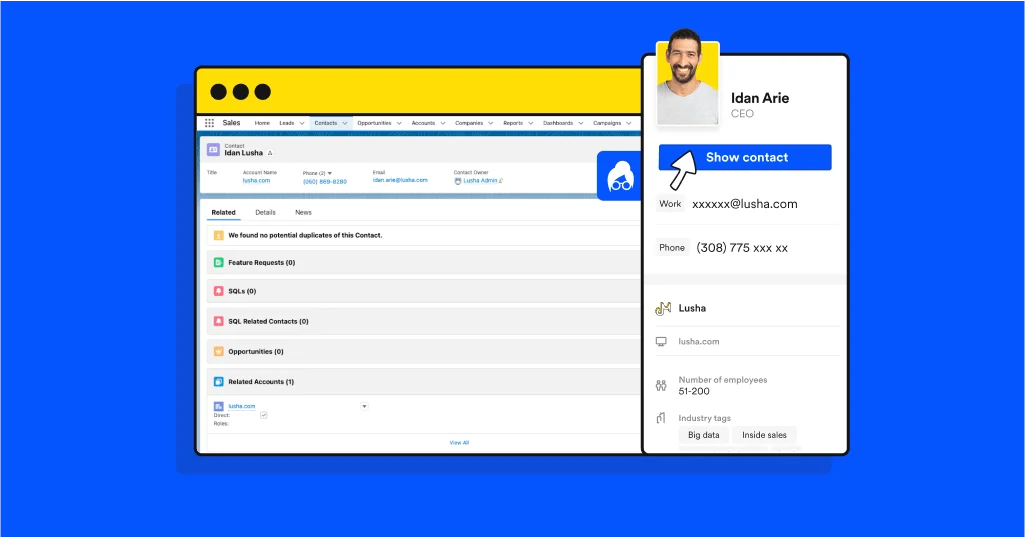This screenshot has height=537, width=1025.
Task: Expand the Companies menu chevron
Action: tap(490, 123)
